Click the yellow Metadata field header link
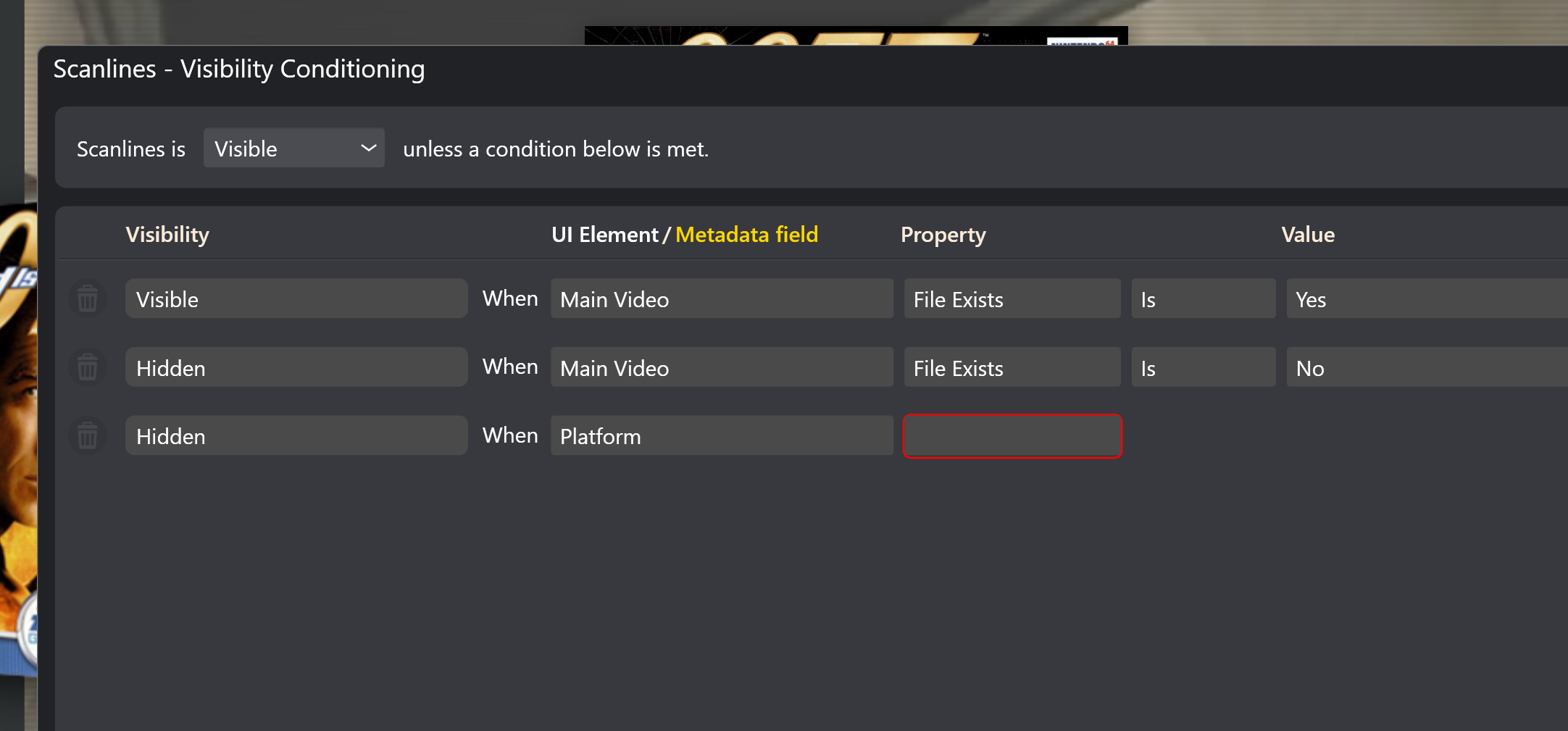The height and width of the screenshot is (731, 1568). click(x=746, y=235)
